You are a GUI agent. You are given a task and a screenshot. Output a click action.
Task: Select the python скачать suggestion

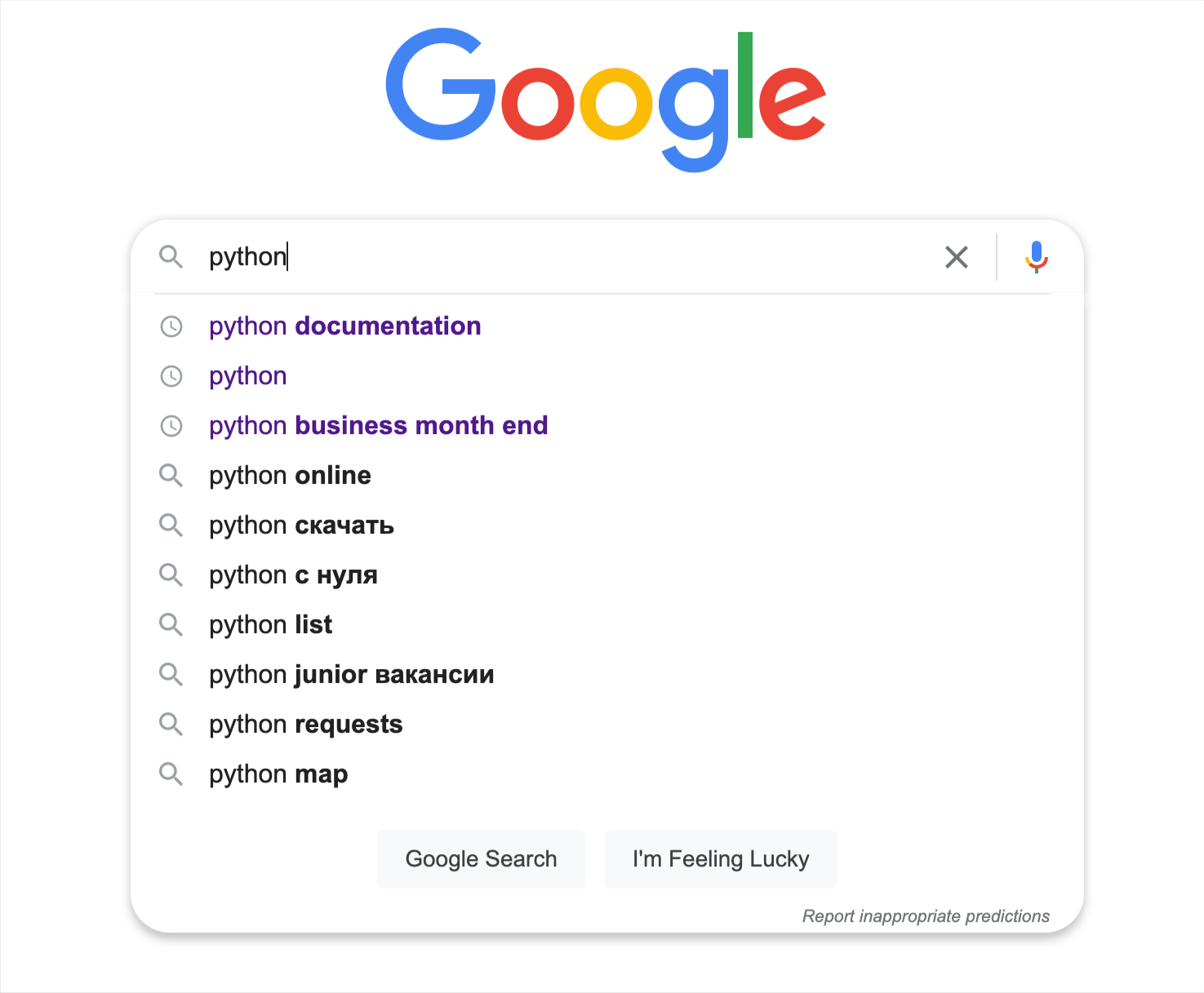301,525
